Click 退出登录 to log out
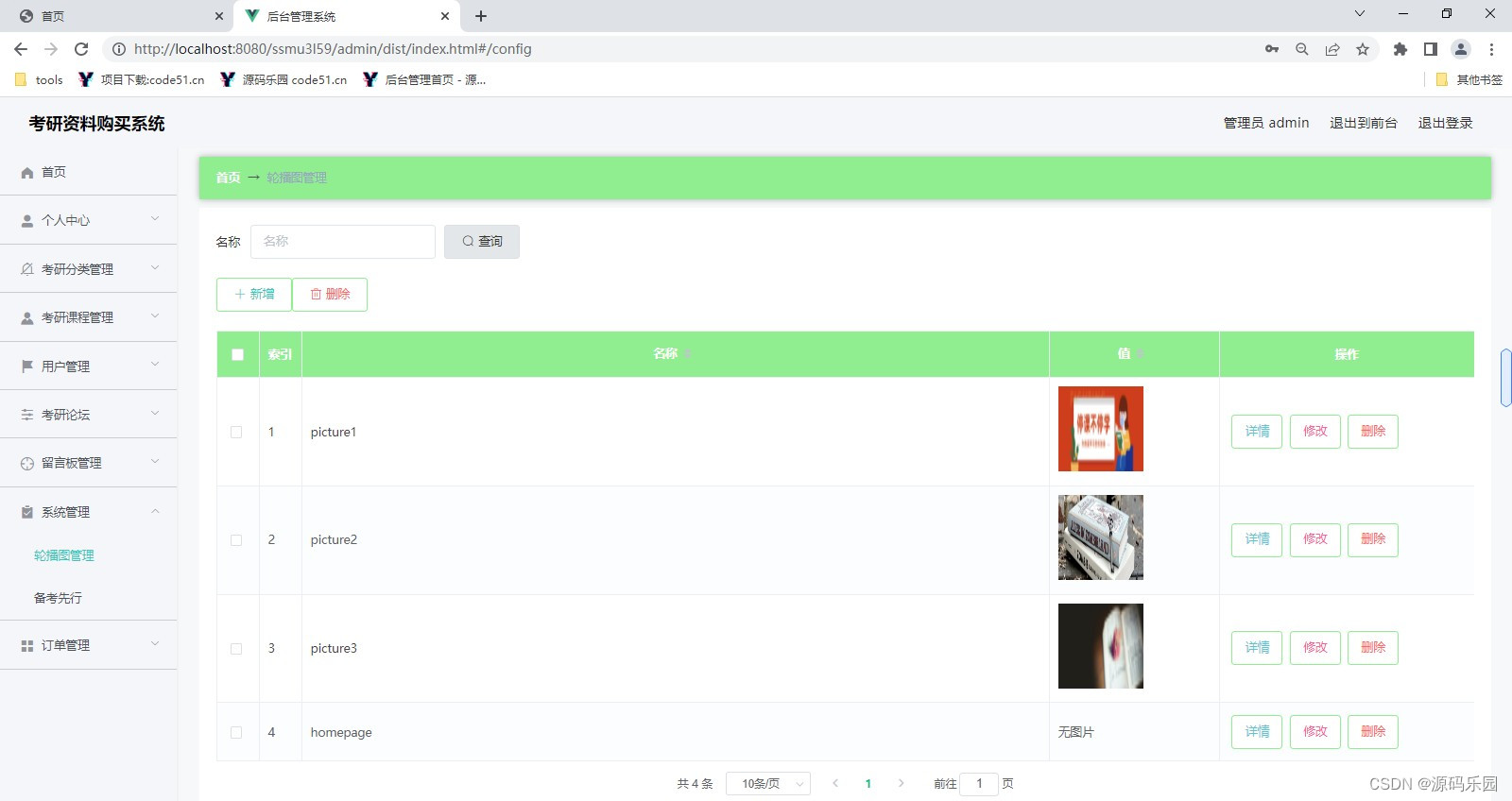Image resolution: width=1512 pixels, height=801 pixels. [x=1445, y=123]
